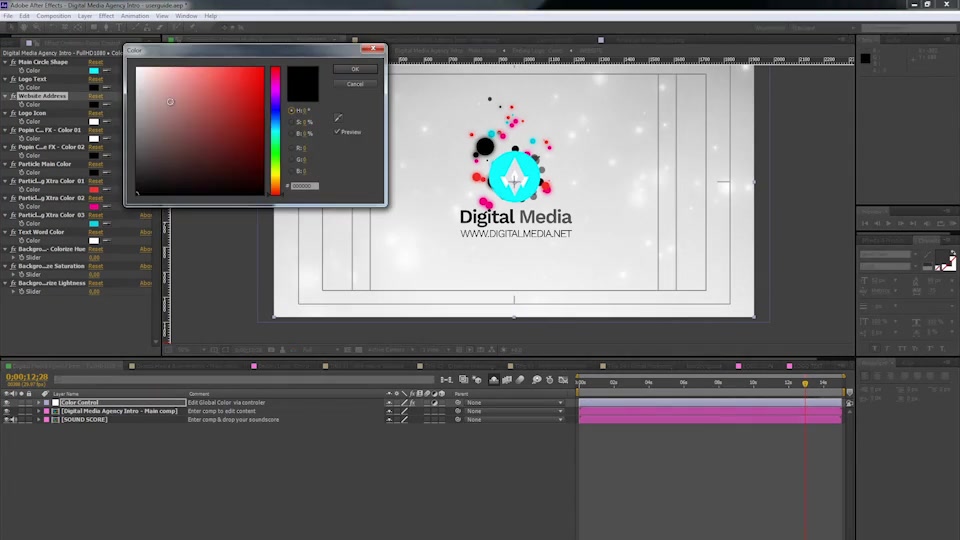This screenshot has height=540, width=960.
Task: Select the brightness B percent radio button
Action: tap(291, 133)
